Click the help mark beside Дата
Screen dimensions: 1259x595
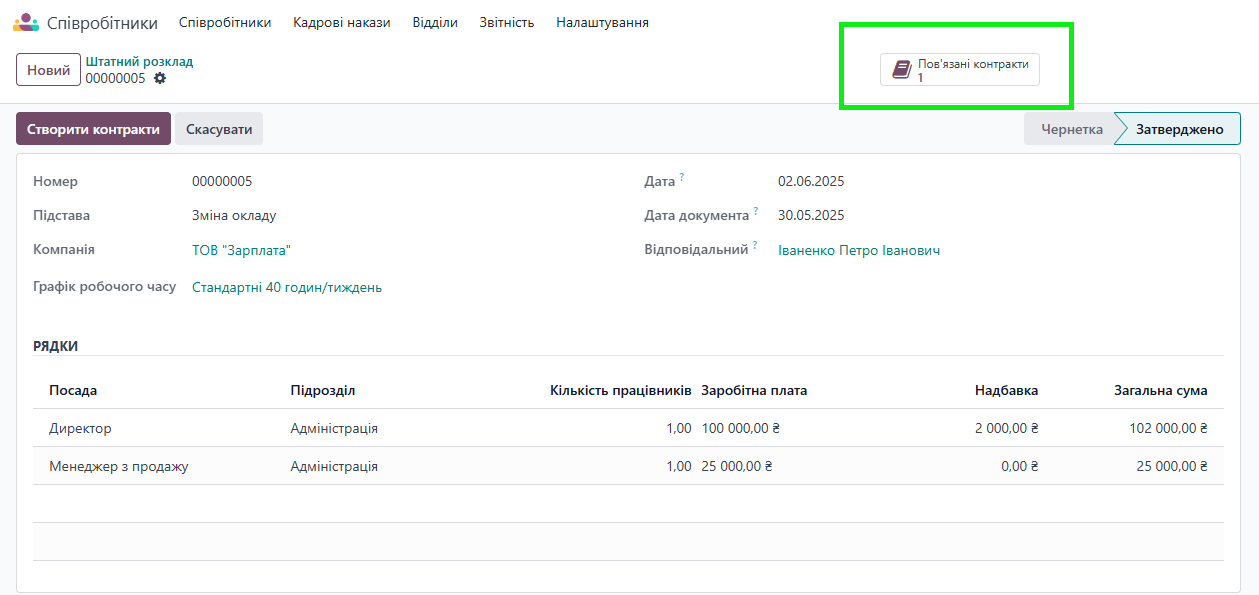pyautogui.click(x=682, y=177)
